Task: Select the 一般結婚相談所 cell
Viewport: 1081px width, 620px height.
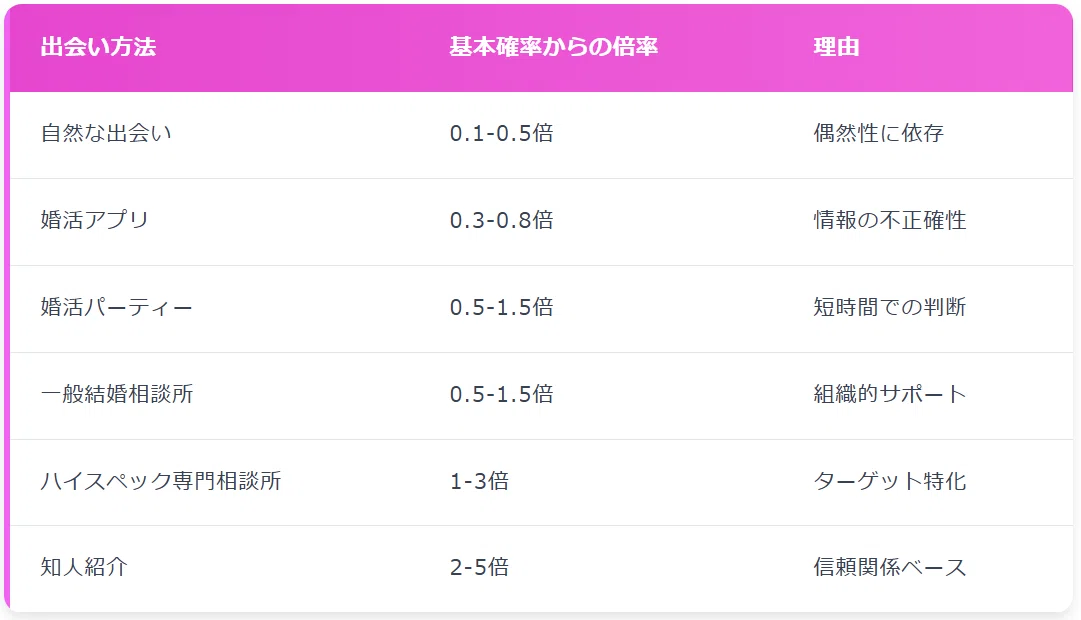Action: coord(117,394)
